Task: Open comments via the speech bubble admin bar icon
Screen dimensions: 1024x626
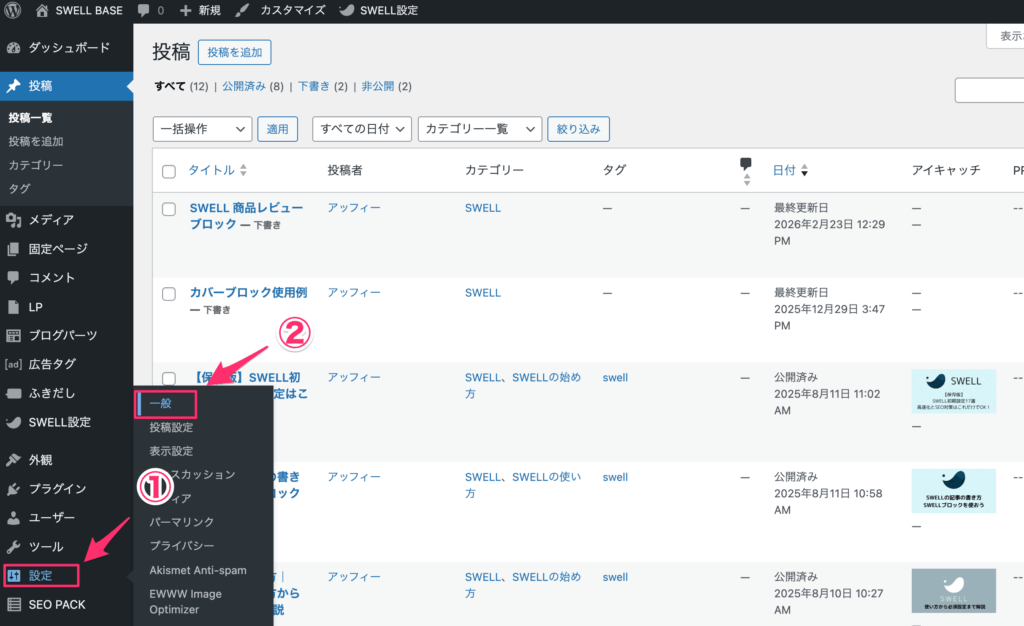Action: [146, 10]
